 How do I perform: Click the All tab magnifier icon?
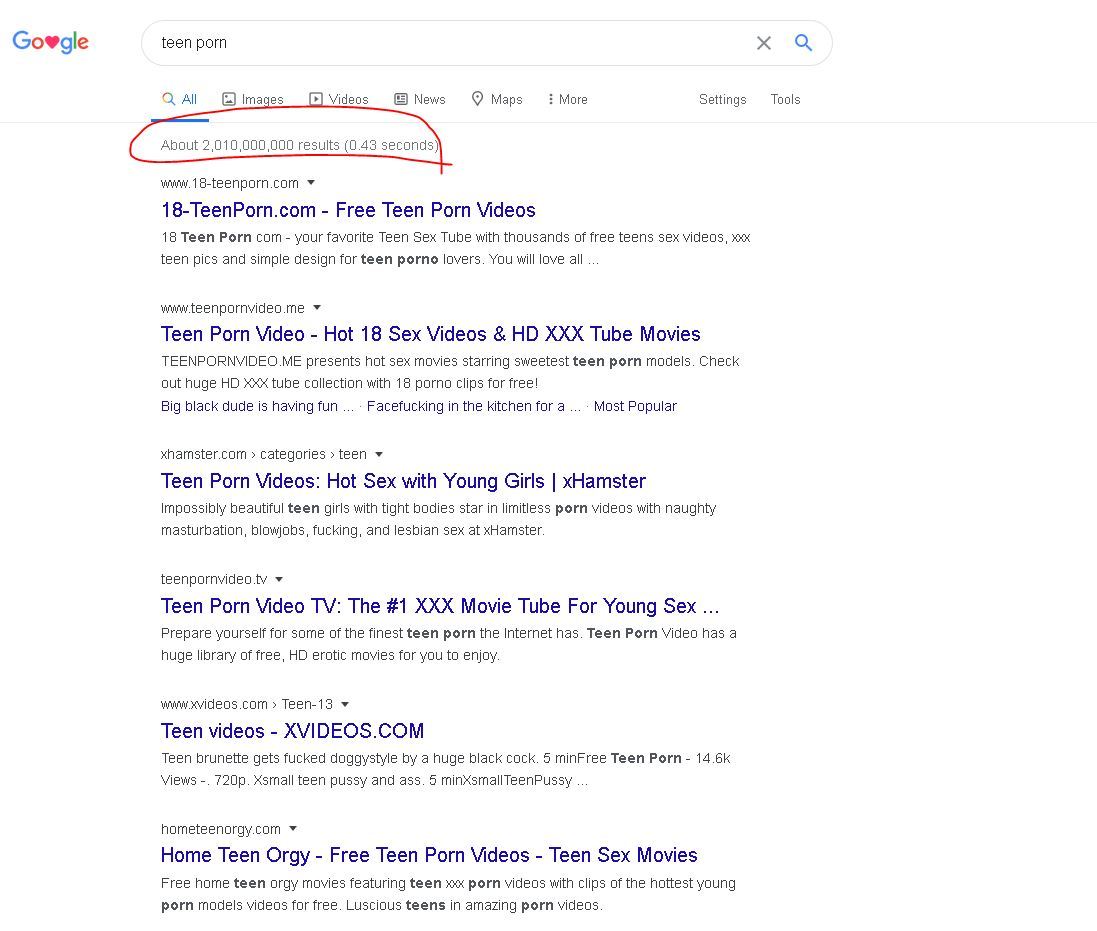click(x=168, y=99)
